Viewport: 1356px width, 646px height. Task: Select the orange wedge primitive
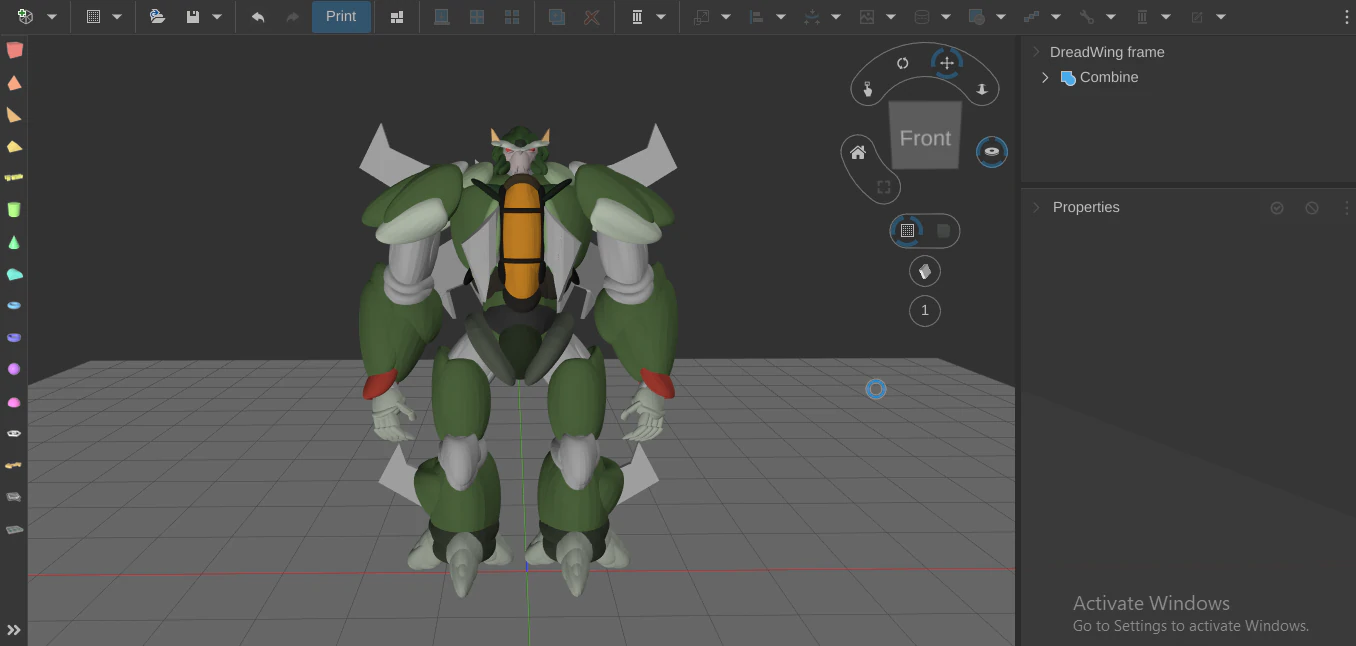(14, 115)
